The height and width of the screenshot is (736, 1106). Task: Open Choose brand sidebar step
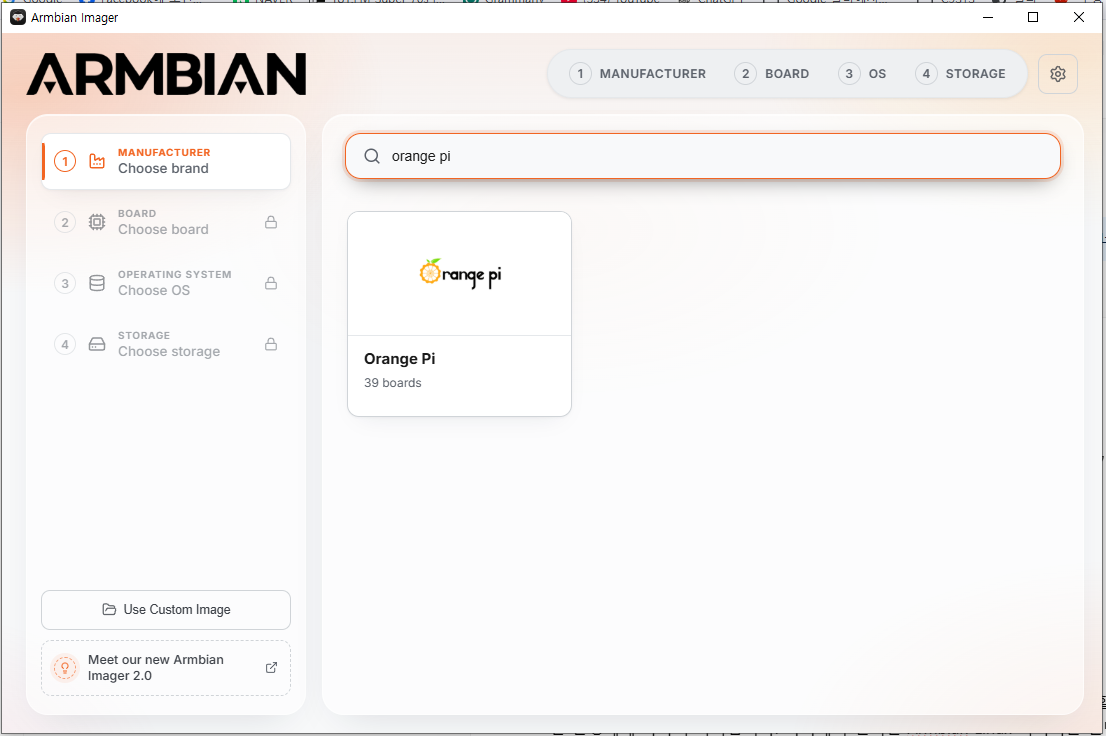click(166, 161)
